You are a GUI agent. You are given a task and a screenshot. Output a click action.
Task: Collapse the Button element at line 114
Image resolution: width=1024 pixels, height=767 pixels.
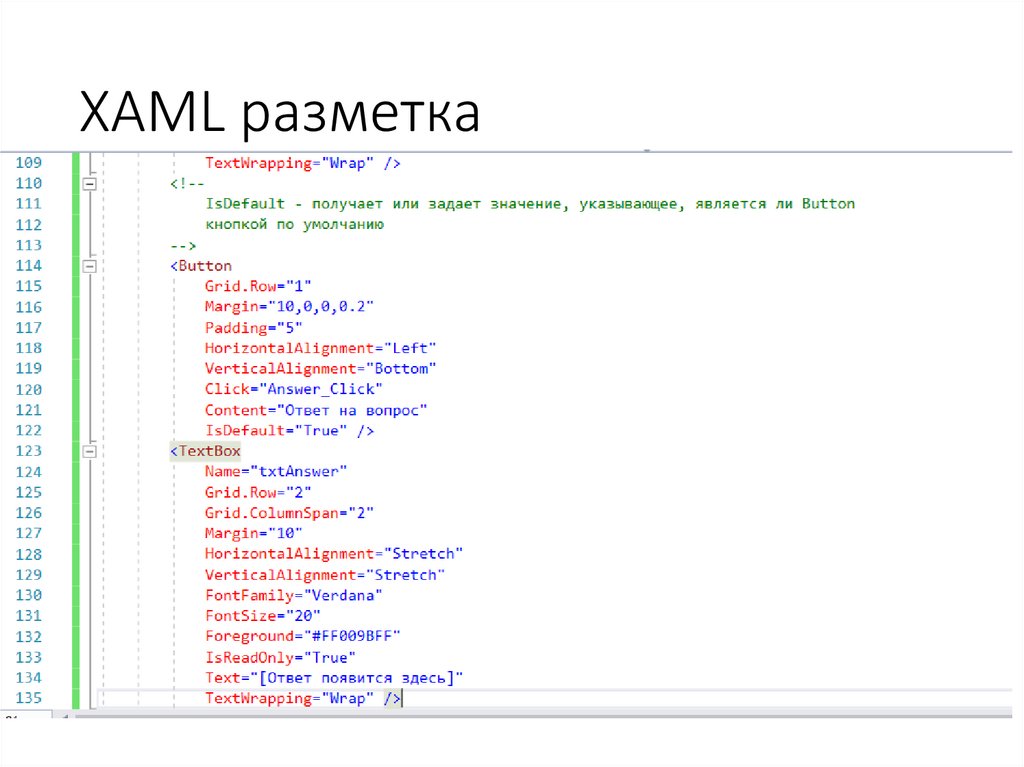[x=89, y=265]
